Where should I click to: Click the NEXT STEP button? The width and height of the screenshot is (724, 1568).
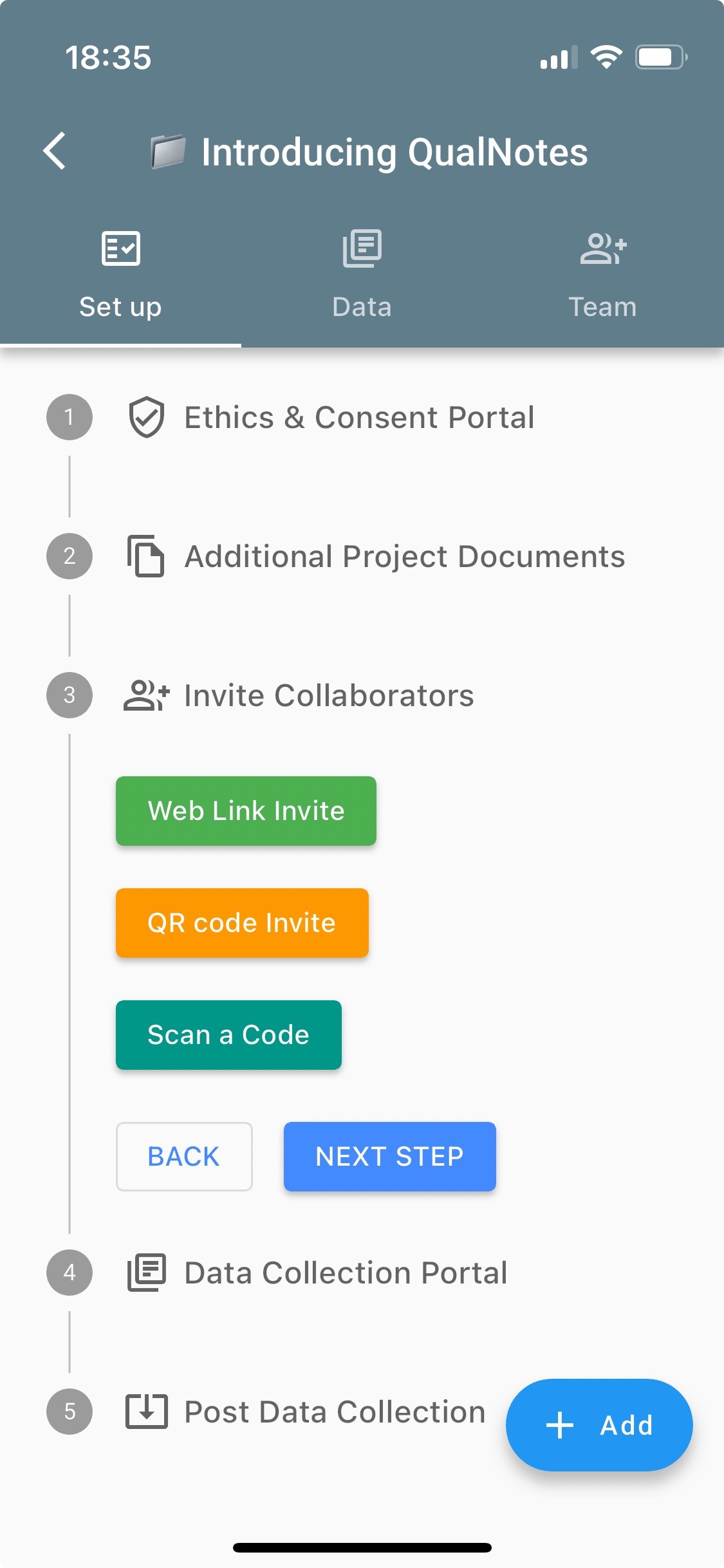(389, 1157)
